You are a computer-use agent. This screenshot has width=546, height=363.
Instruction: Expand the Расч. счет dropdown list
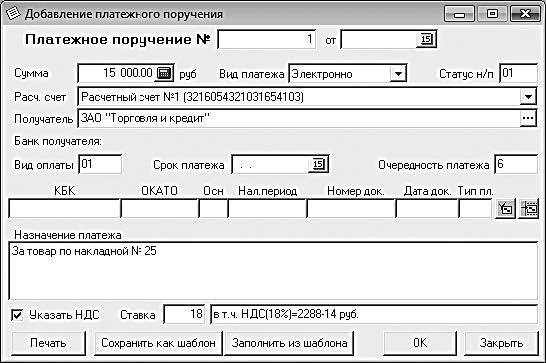click(x=528, y=96)
